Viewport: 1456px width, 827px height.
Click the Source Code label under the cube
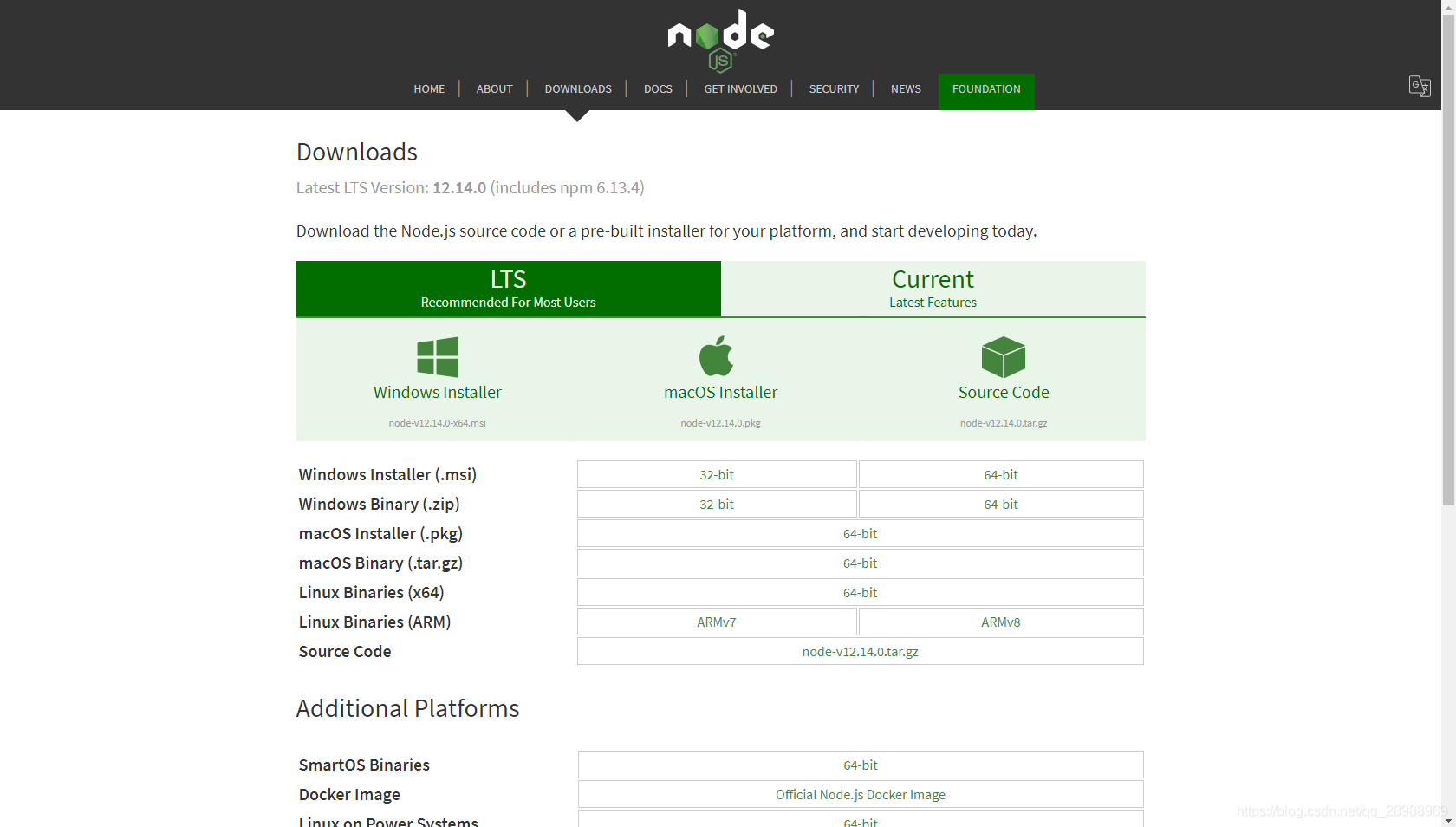(1004, 393)
